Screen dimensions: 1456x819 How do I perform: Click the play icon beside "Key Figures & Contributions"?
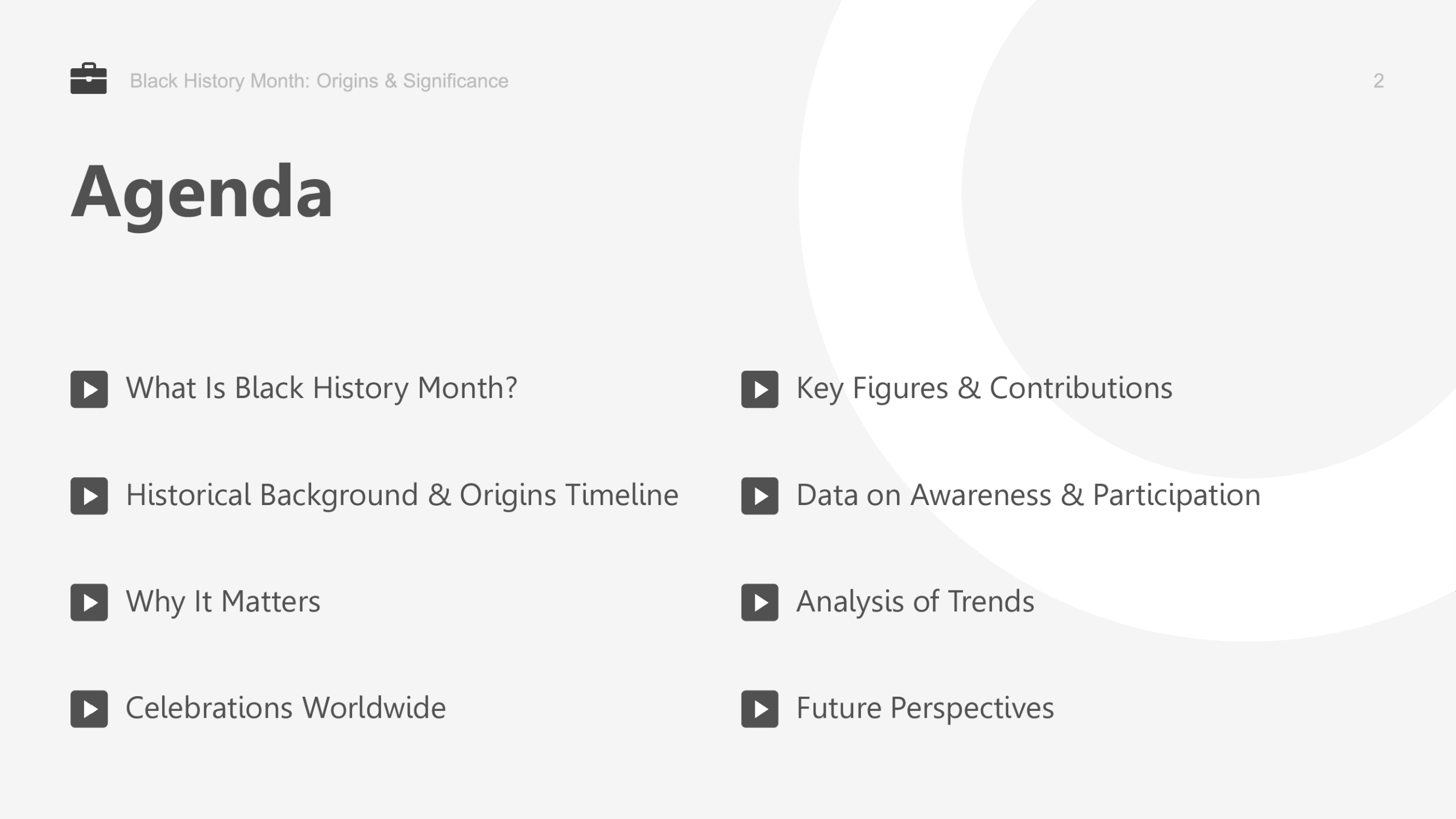(x=759, y=390)
